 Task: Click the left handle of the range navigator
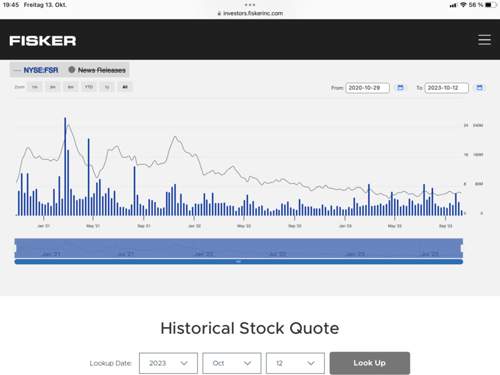pyautogui.click(x=15, y=248)
